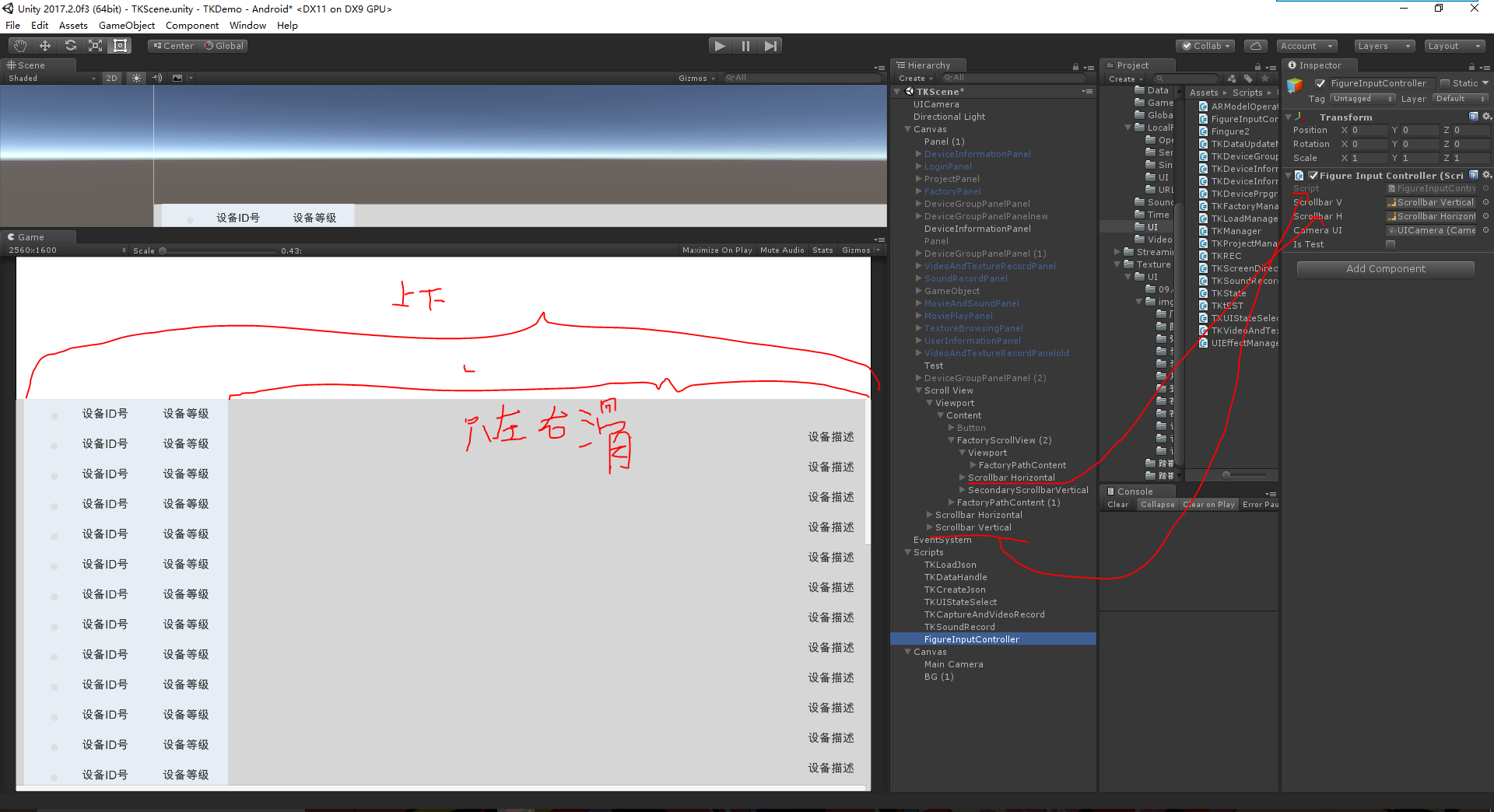The height and width of the screenshot is (812, 1494).
Task: Open the Window menu
Action: pos(247,26)
